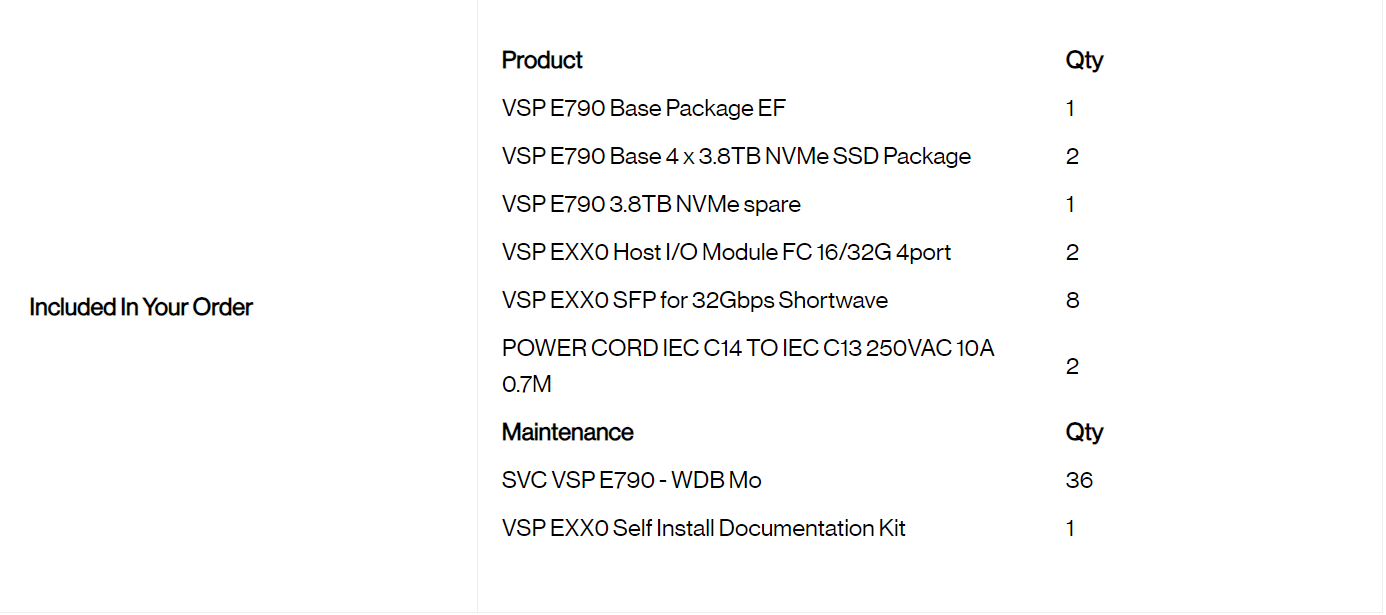Click the Product column header
The image size is (1386, 615).
542,60
